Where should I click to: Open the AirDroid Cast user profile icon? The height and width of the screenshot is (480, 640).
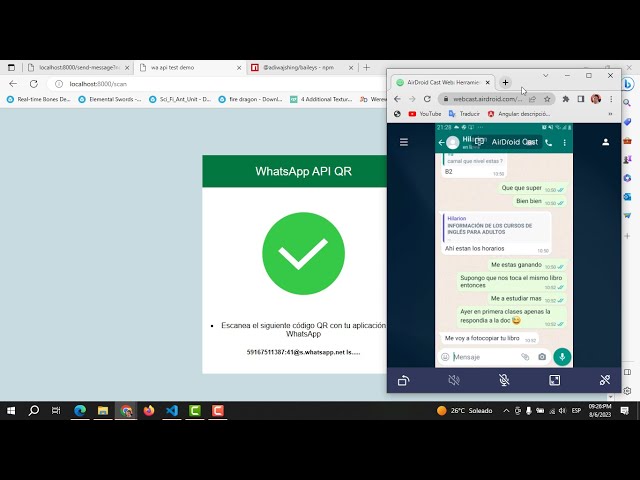605,142
